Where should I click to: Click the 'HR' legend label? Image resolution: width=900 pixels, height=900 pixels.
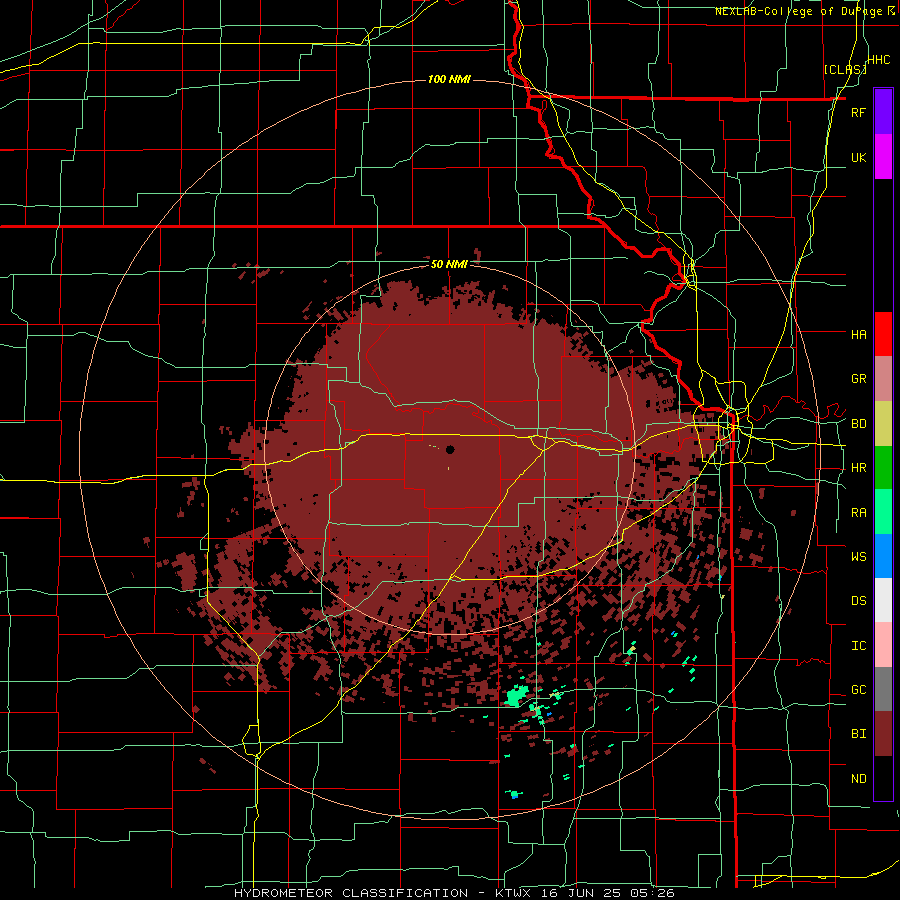(858, 468)
